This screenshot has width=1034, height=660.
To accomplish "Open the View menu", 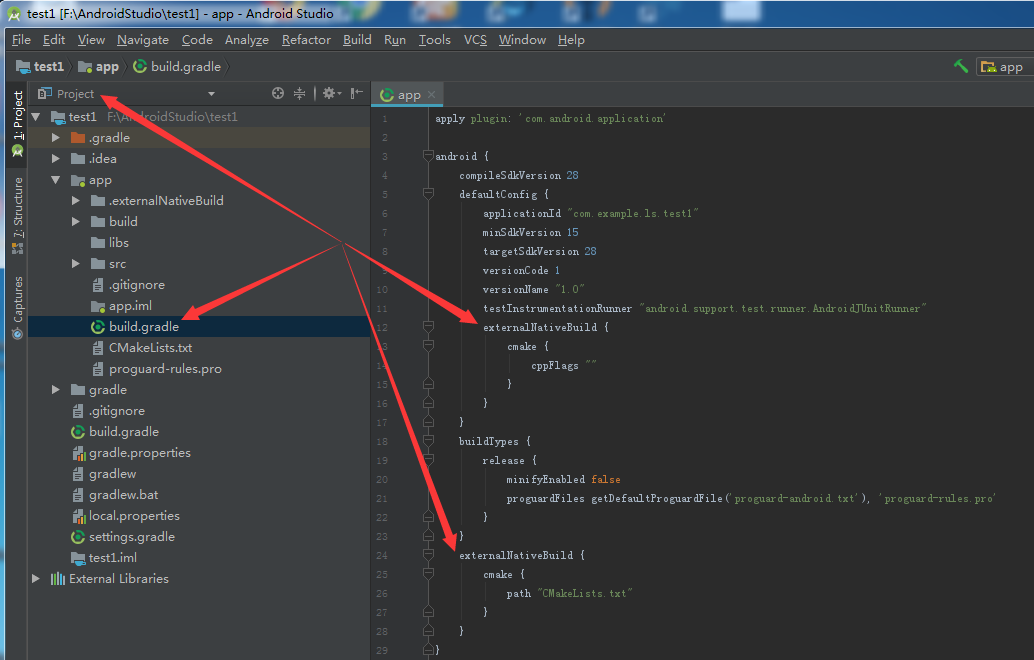I will point(91,40).
